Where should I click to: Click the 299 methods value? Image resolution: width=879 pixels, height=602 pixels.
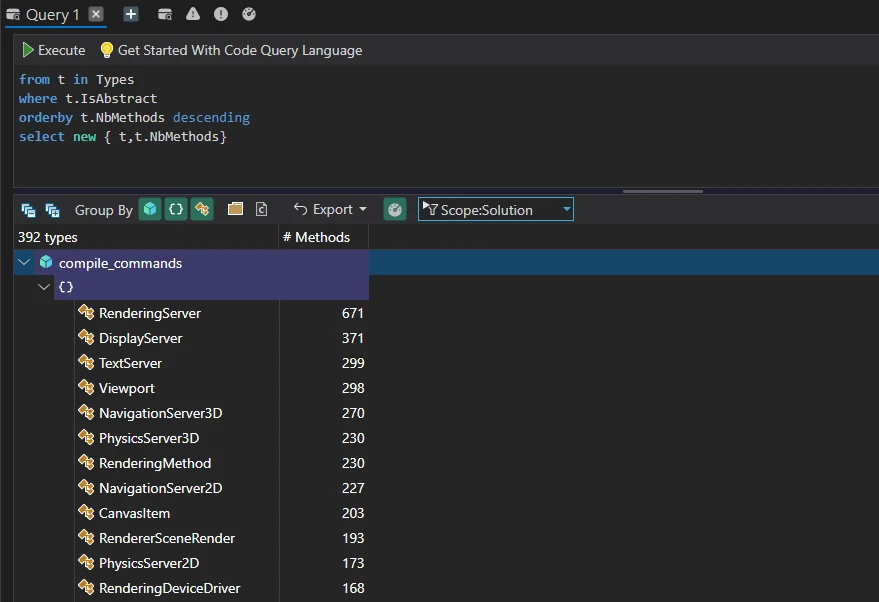353,363
